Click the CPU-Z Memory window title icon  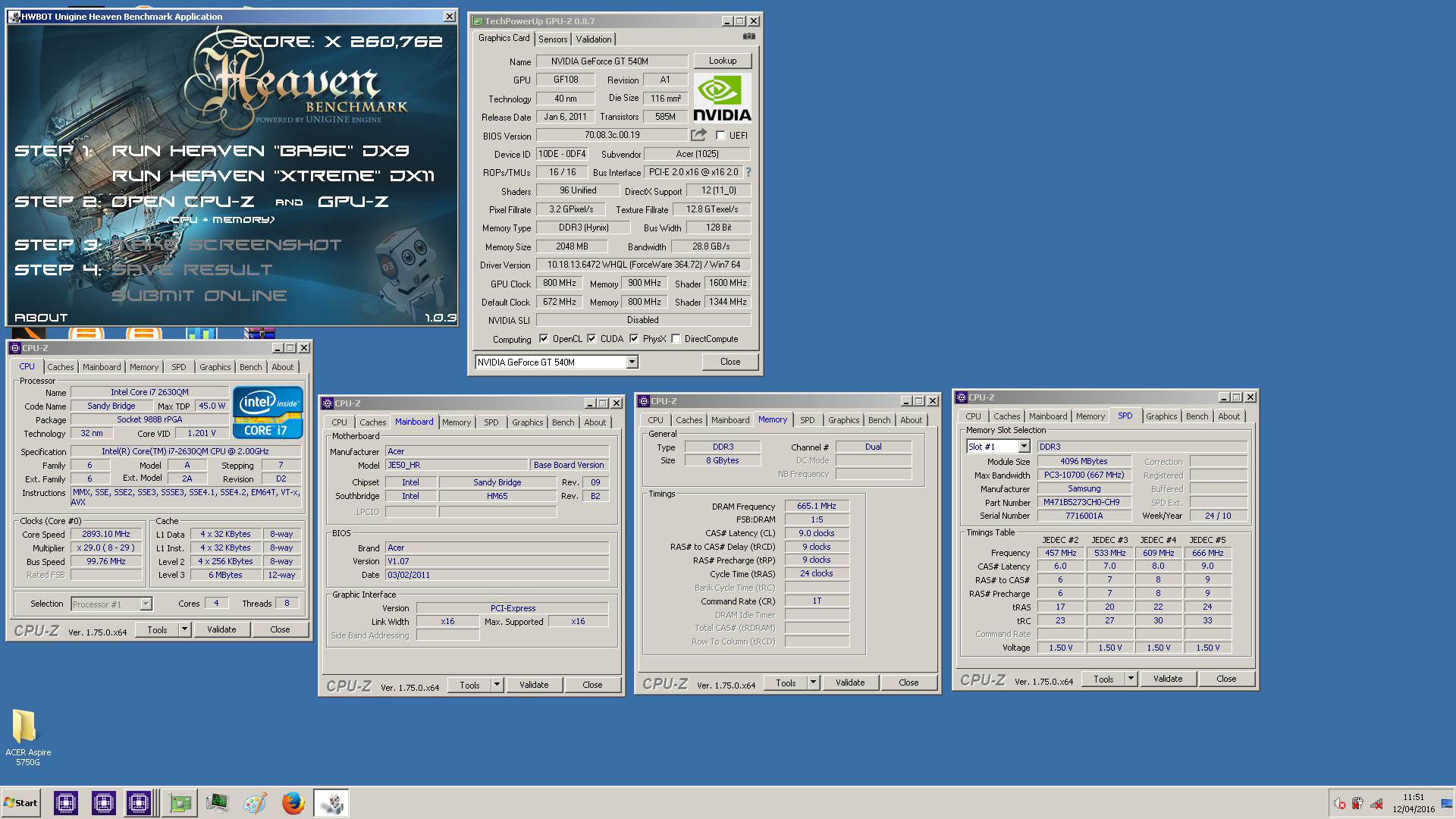643,401
